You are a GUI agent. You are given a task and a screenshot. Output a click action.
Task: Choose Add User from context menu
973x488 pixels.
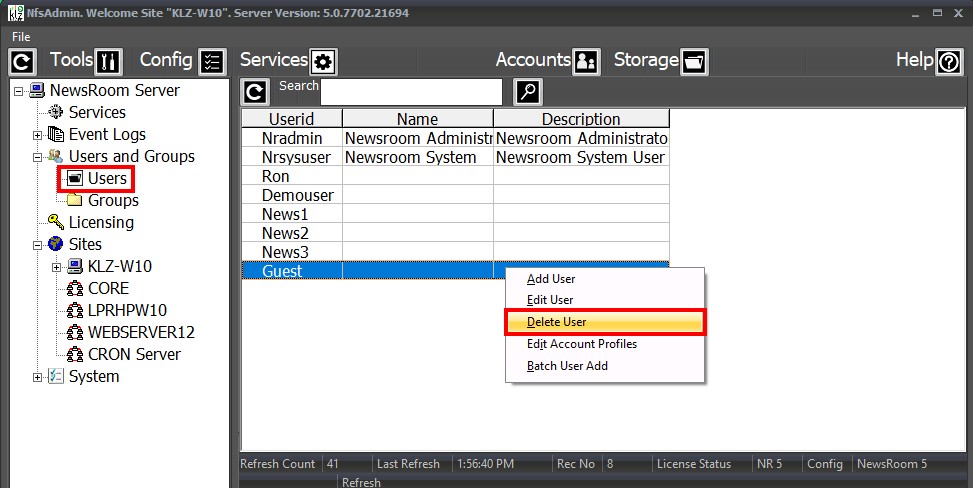(x=605, y=279)
